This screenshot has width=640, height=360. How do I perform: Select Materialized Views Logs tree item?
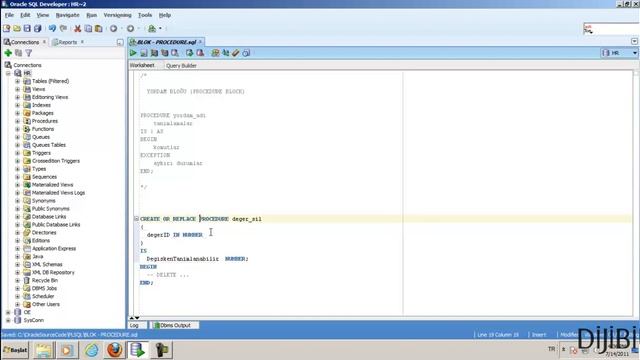[x=58, y=193]
